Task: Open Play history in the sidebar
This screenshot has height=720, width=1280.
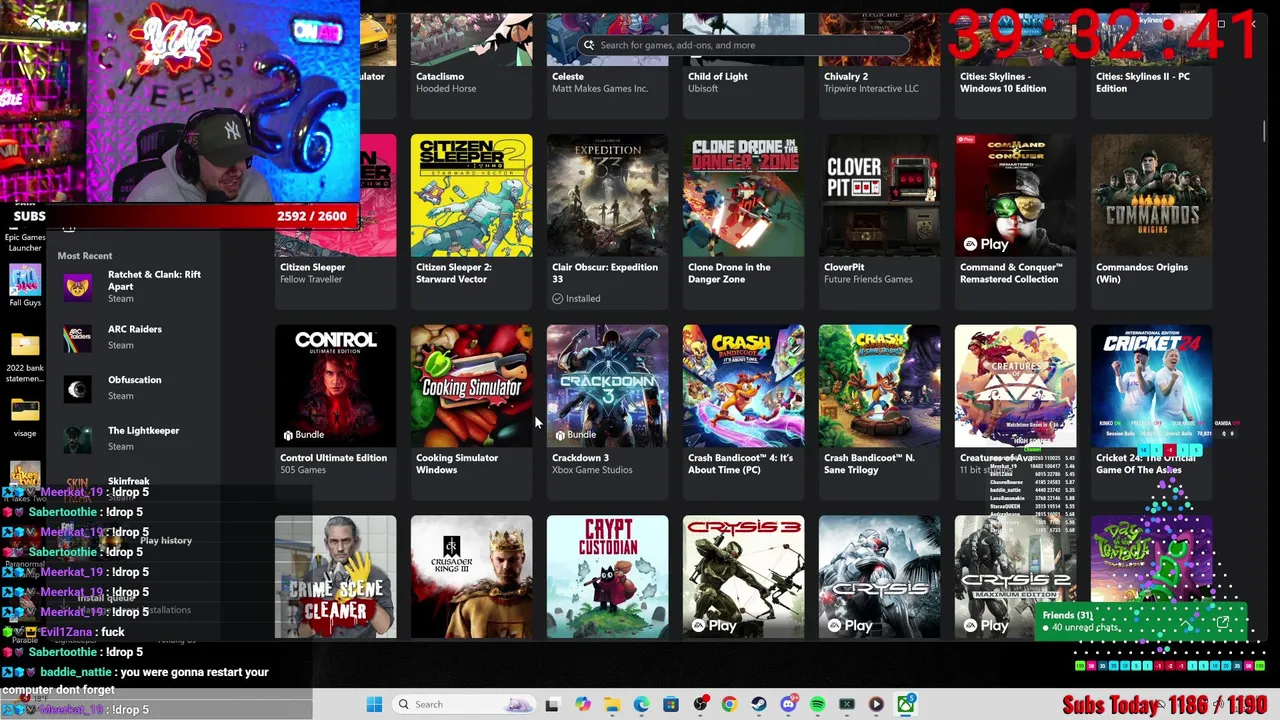Action: (x=166, y=541)
